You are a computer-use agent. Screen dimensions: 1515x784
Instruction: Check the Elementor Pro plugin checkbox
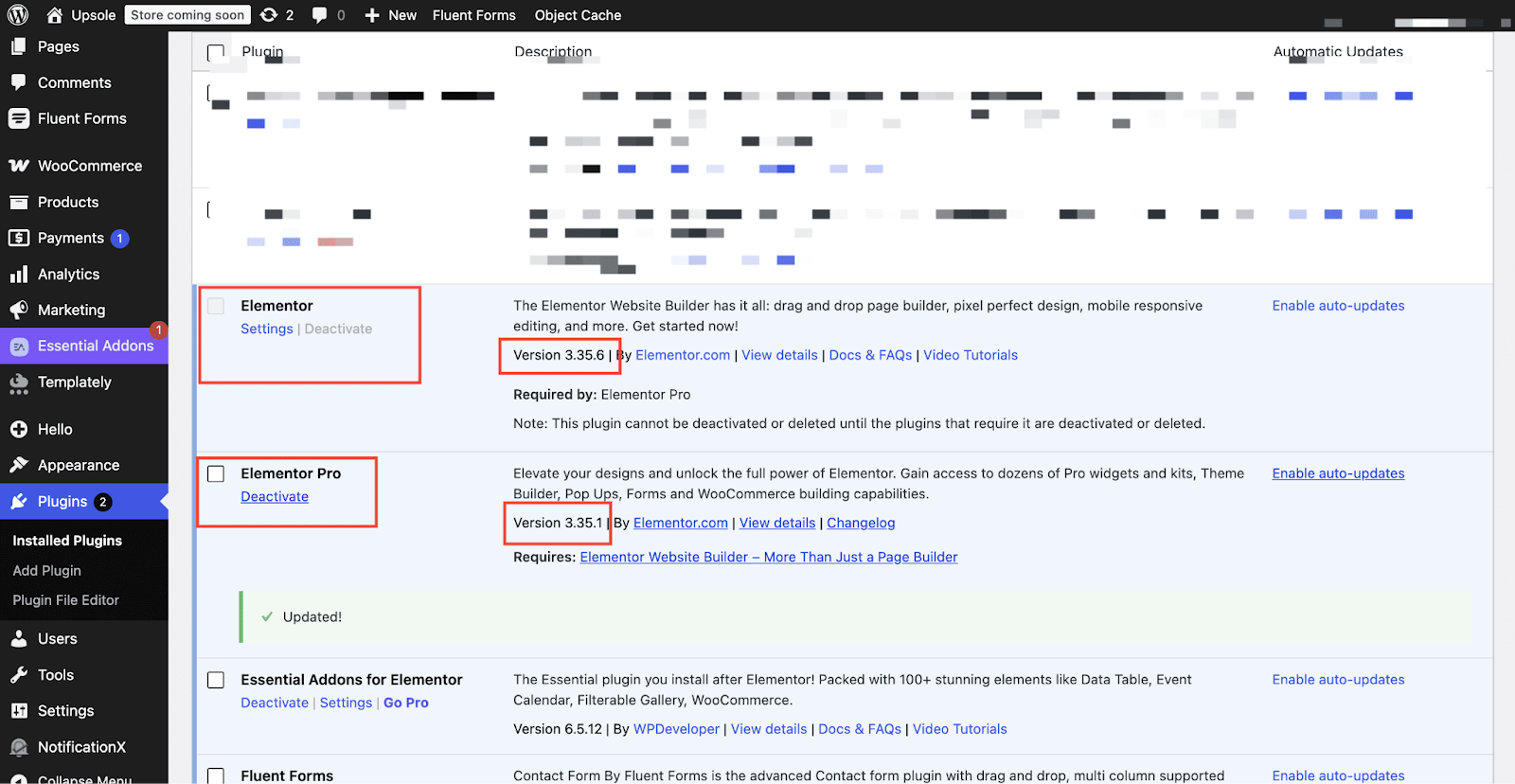[x=216, y=473]
